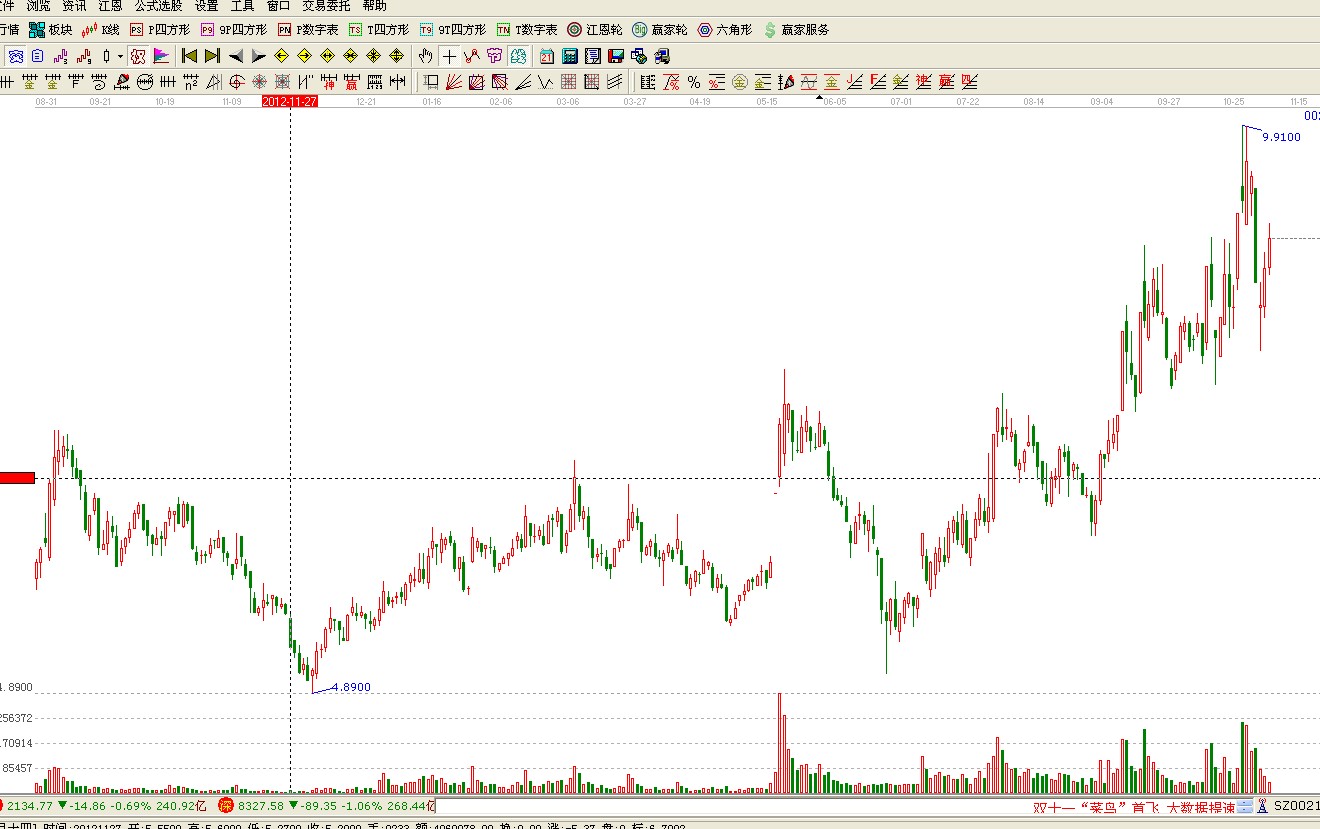Viewport: 1320px width, 829px height.
Task: Open the P四方形 tool
Action: (x=160, y=30)
